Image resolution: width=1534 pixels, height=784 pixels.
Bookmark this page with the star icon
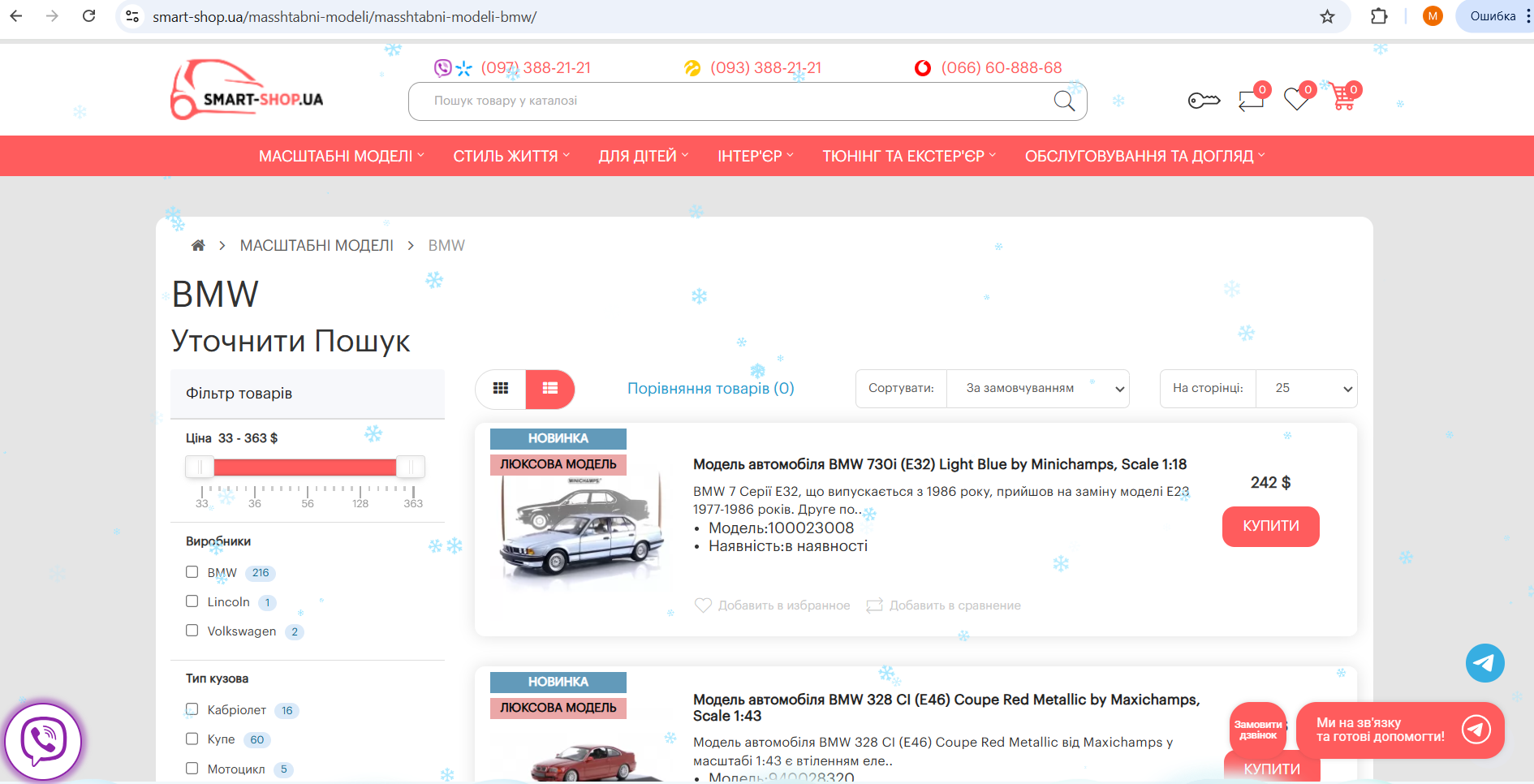(1327, 16)
